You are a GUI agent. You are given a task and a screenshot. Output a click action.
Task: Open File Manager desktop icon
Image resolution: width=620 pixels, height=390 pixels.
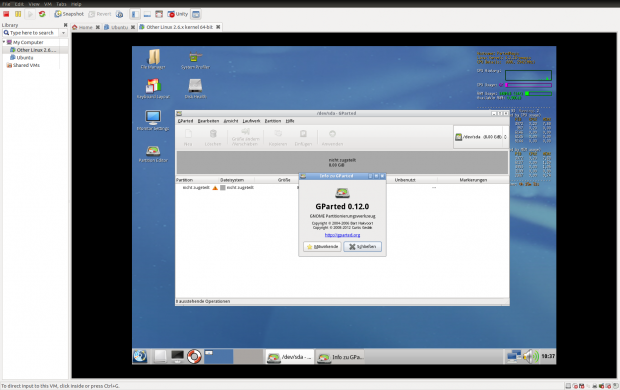click(153, 59)
